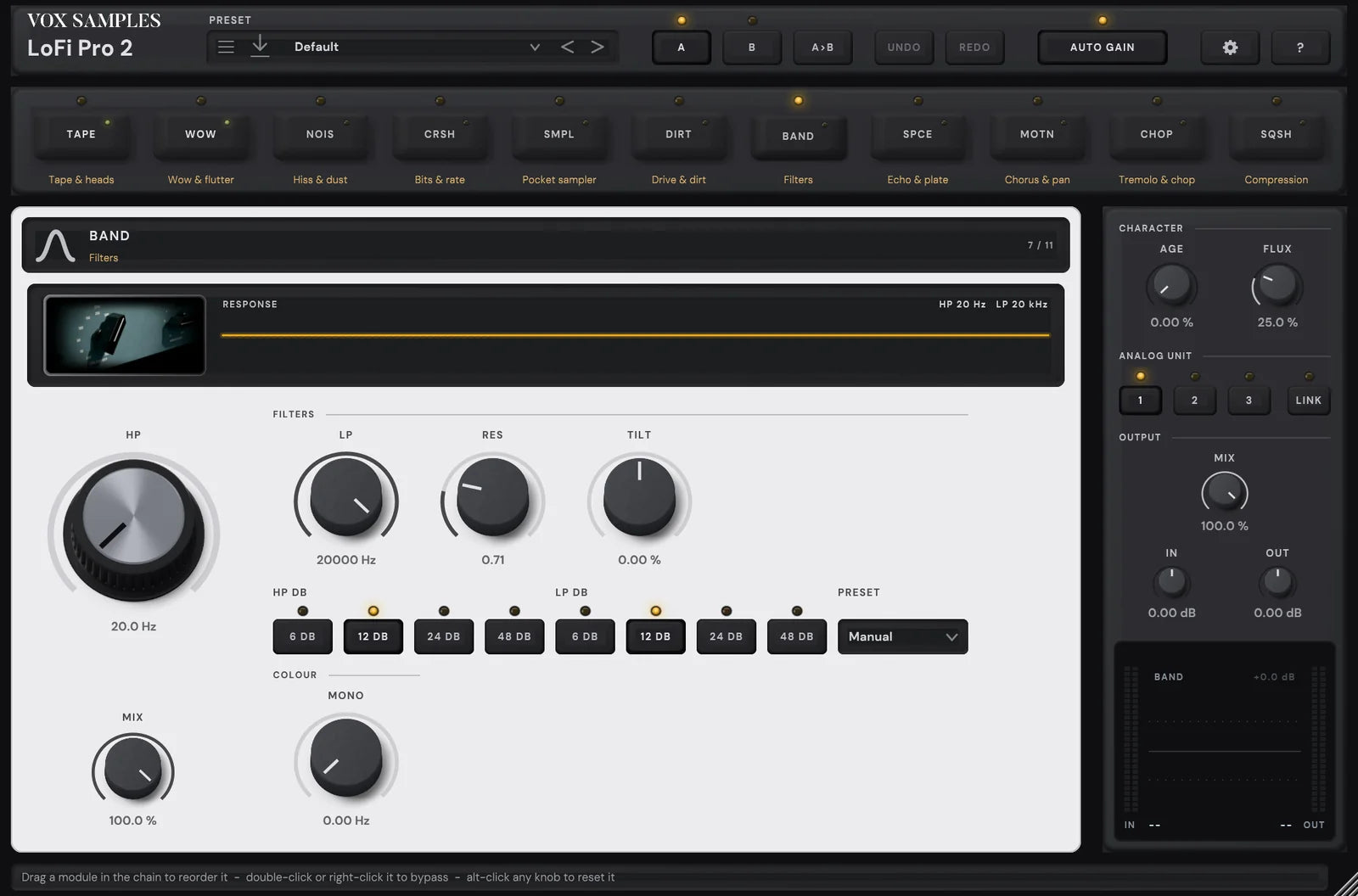
Task: Select the CHOP tremolo module
Action: point(1157,134)
